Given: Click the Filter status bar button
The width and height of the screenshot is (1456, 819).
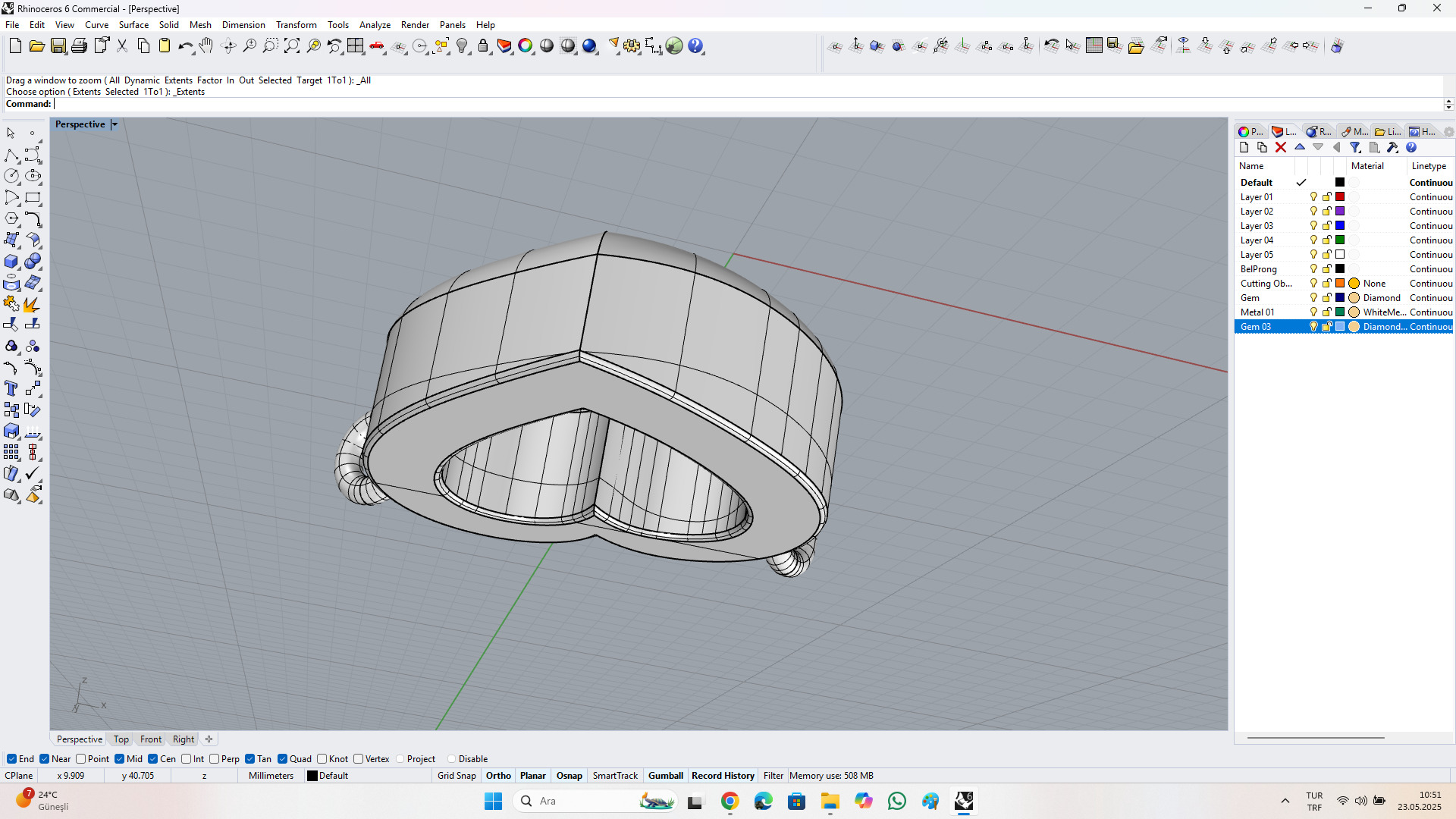Looking at the screenshot, I should coord(773,776).
